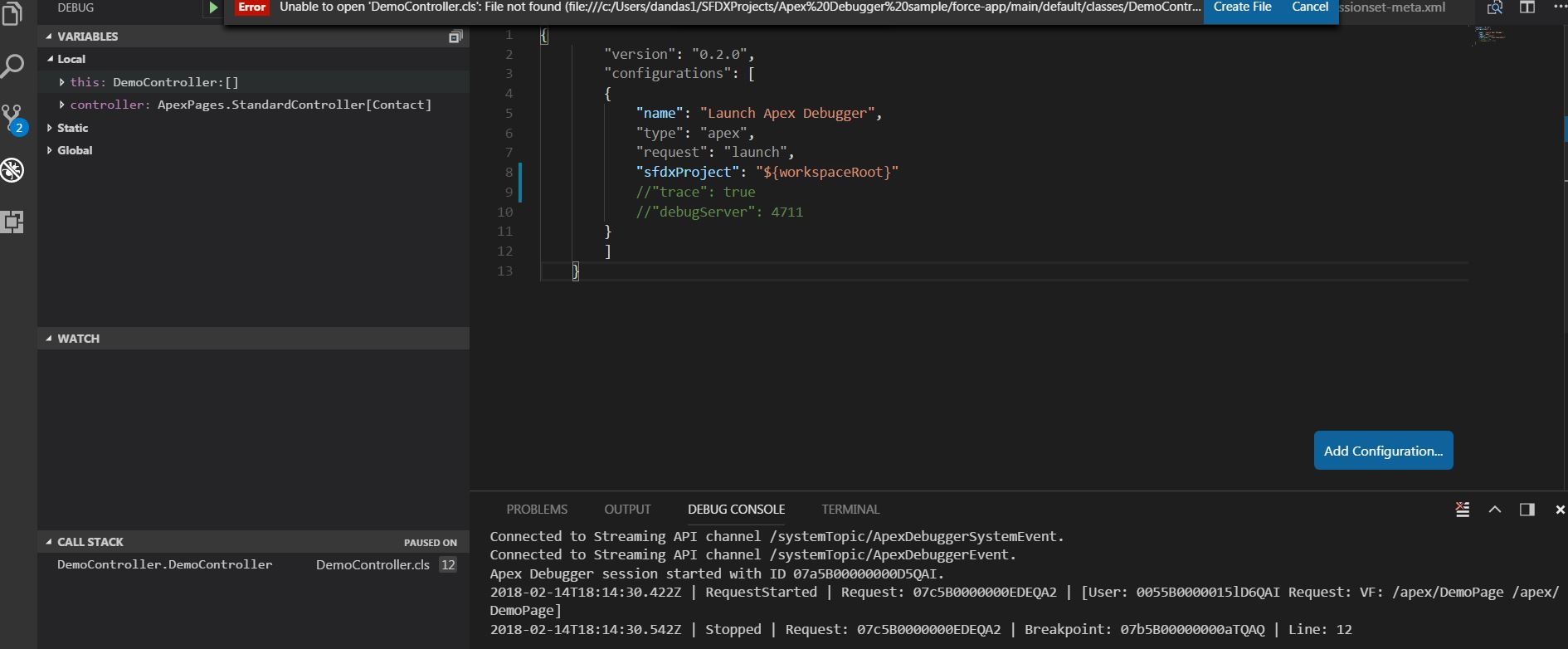This screenshot has width=1568, height=649.
Task: Click the Error label in notification
Action: coord(252,7)
